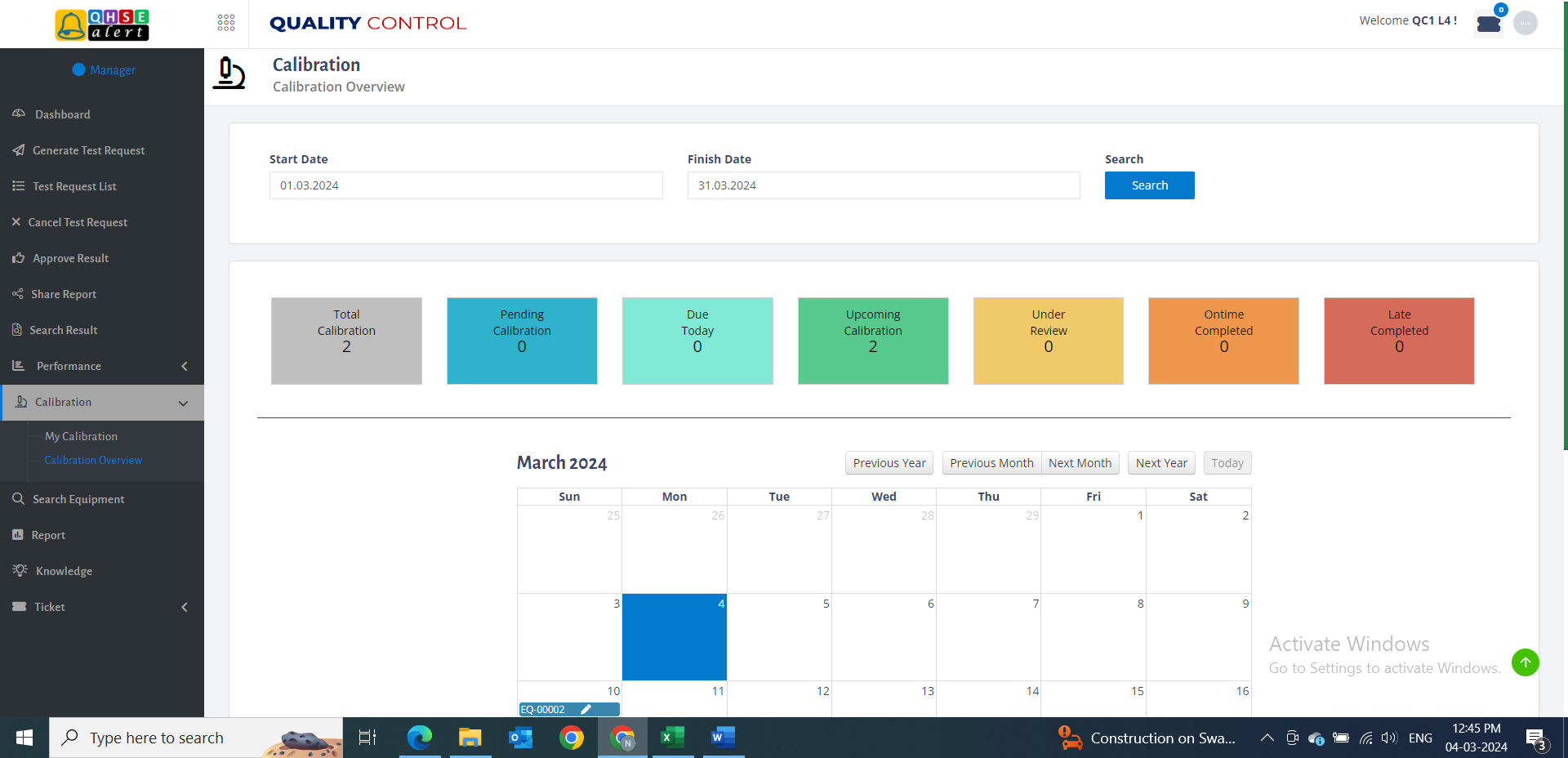Open the My Calibration menu item
The image size is (1568, 758).
[81, 435]
